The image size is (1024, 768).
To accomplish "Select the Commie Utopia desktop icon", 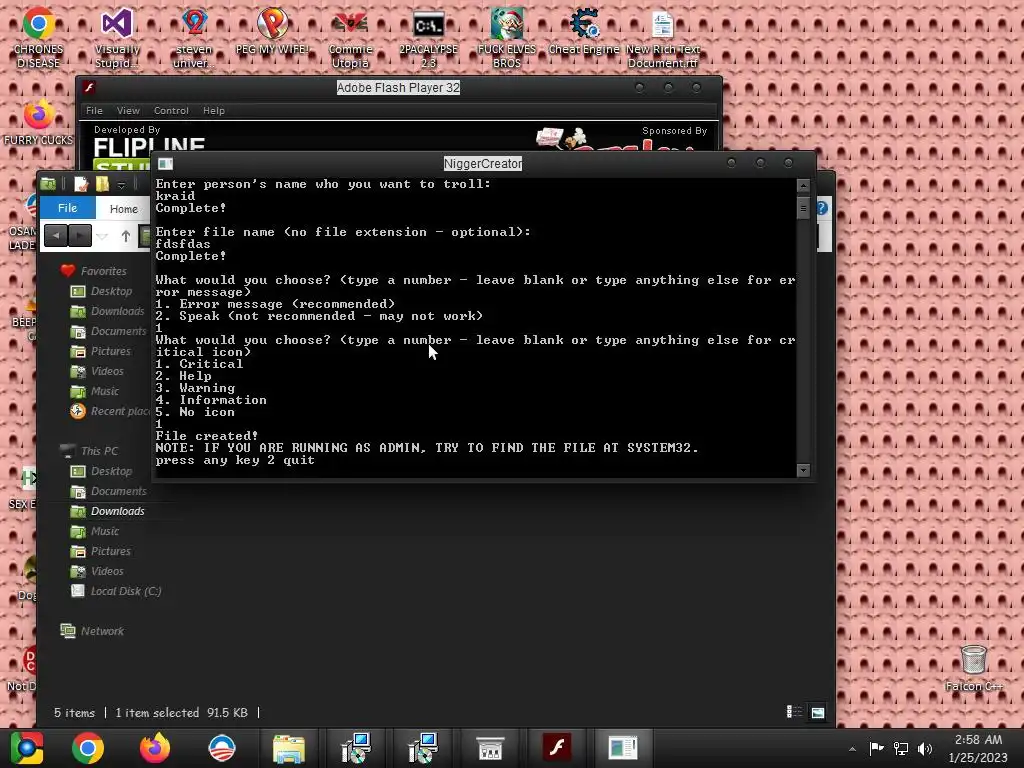I will (350, 37).
